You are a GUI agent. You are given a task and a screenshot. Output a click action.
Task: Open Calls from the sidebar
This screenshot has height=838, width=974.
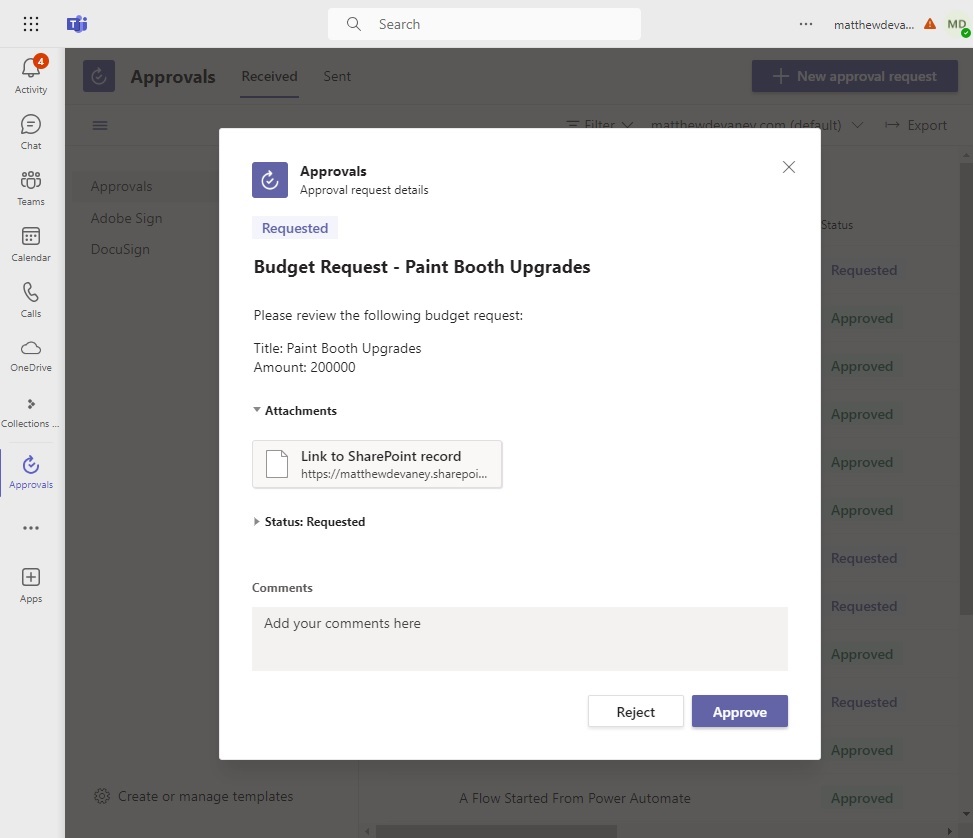point(31,299)
